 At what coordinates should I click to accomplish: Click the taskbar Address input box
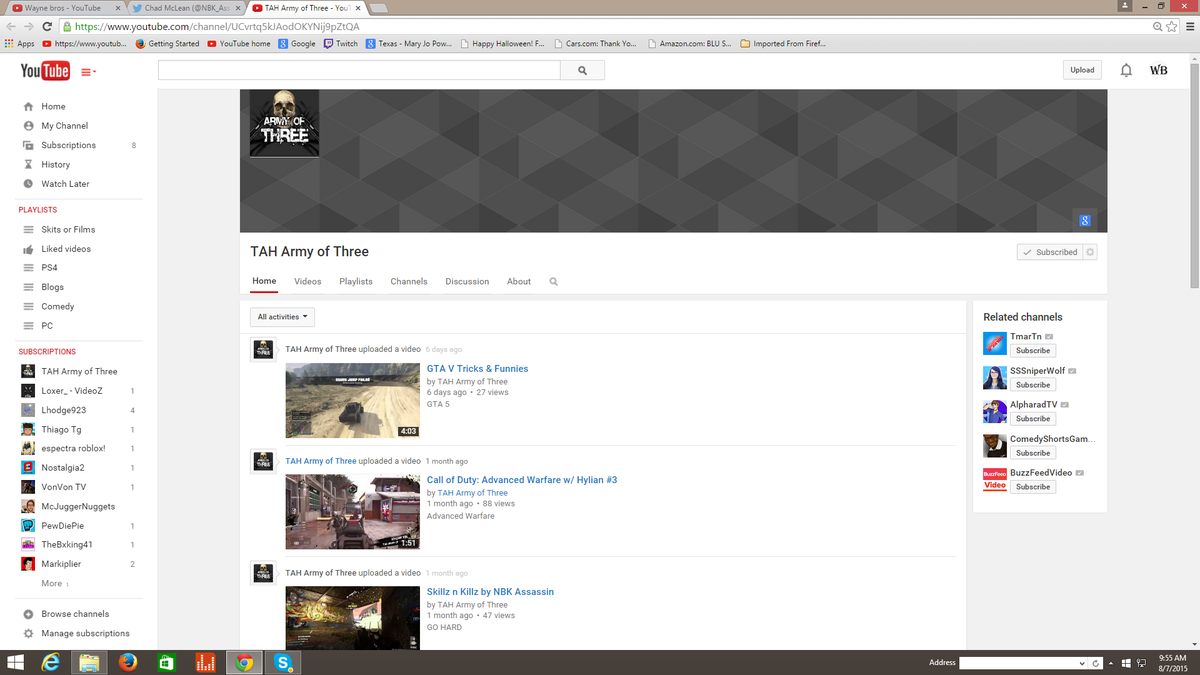click(x=1017, y=663)
